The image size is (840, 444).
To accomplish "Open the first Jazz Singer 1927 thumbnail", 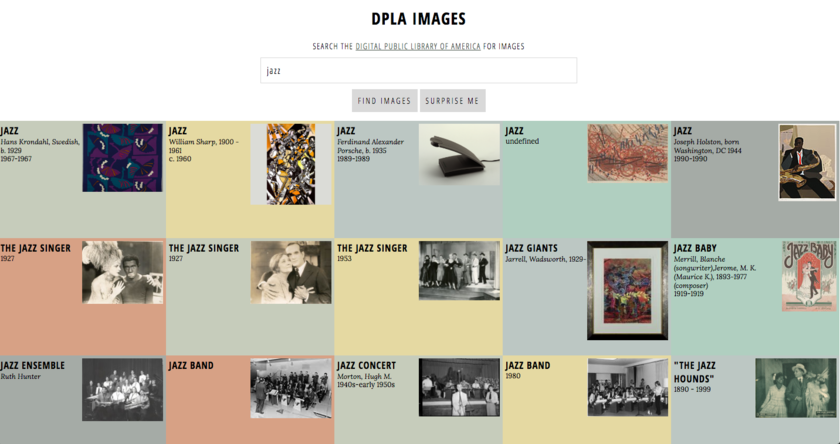I will pos(123,272).
